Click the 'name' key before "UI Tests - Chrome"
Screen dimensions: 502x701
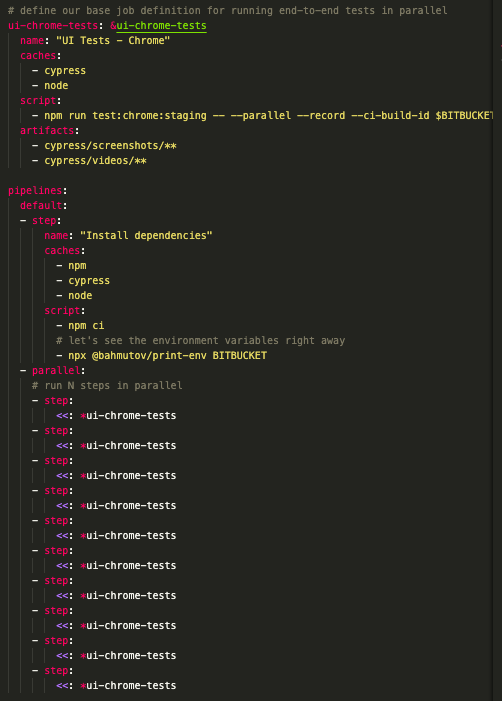[32, 40]
